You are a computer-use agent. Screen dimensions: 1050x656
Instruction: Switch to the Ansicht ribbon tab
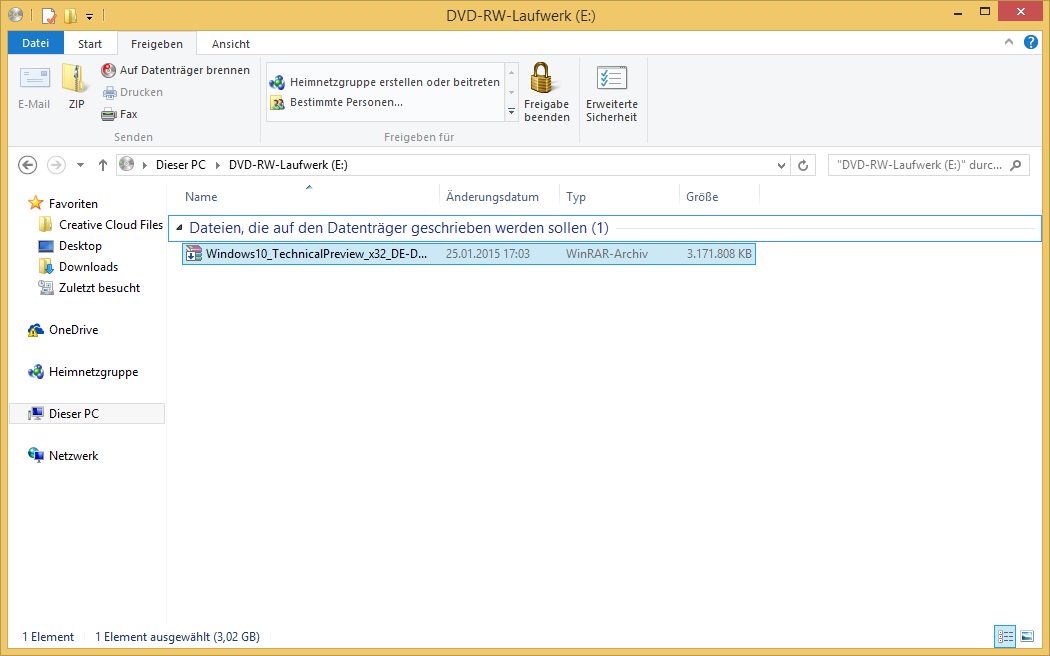[230, 44]
